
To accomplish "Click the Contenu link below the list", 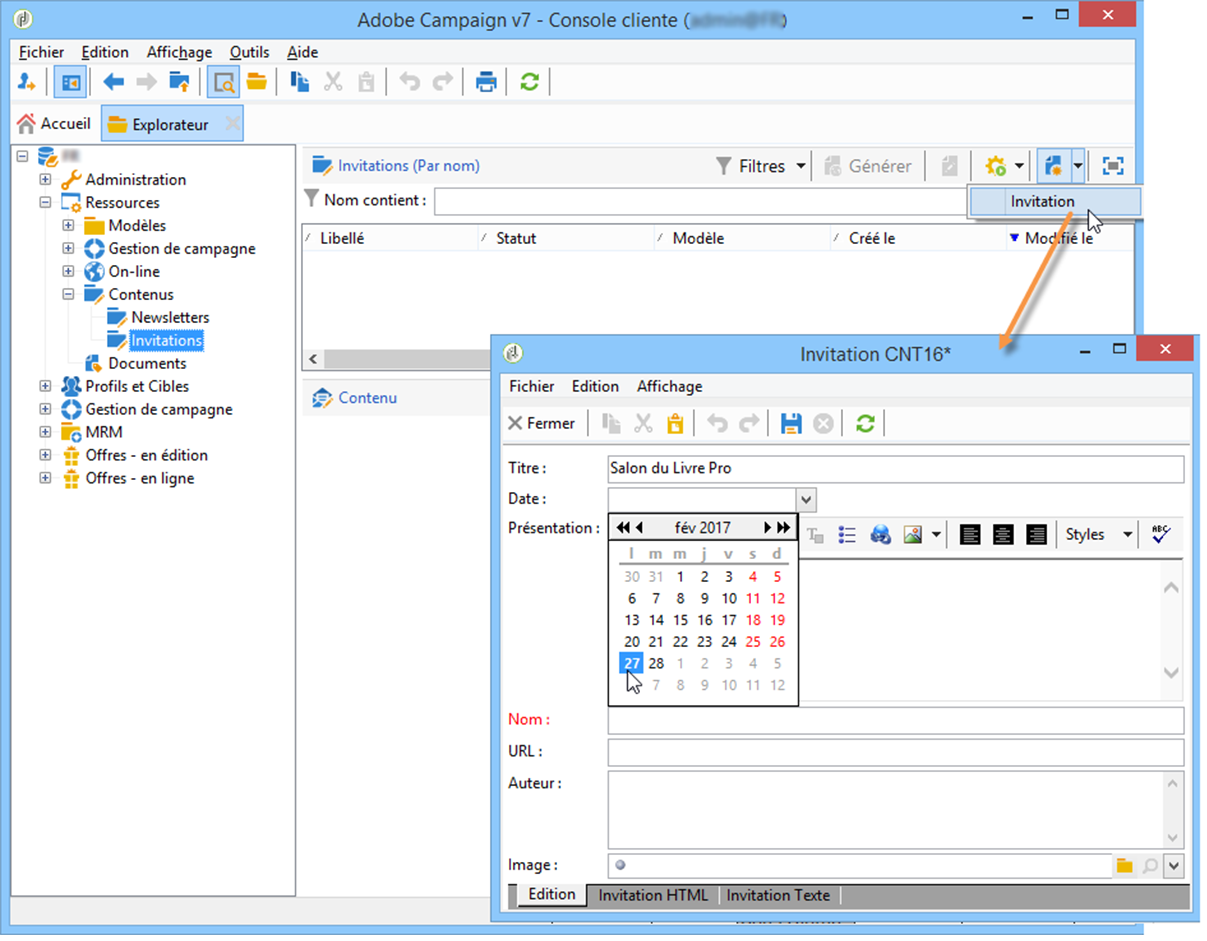I will coord(367,398).
